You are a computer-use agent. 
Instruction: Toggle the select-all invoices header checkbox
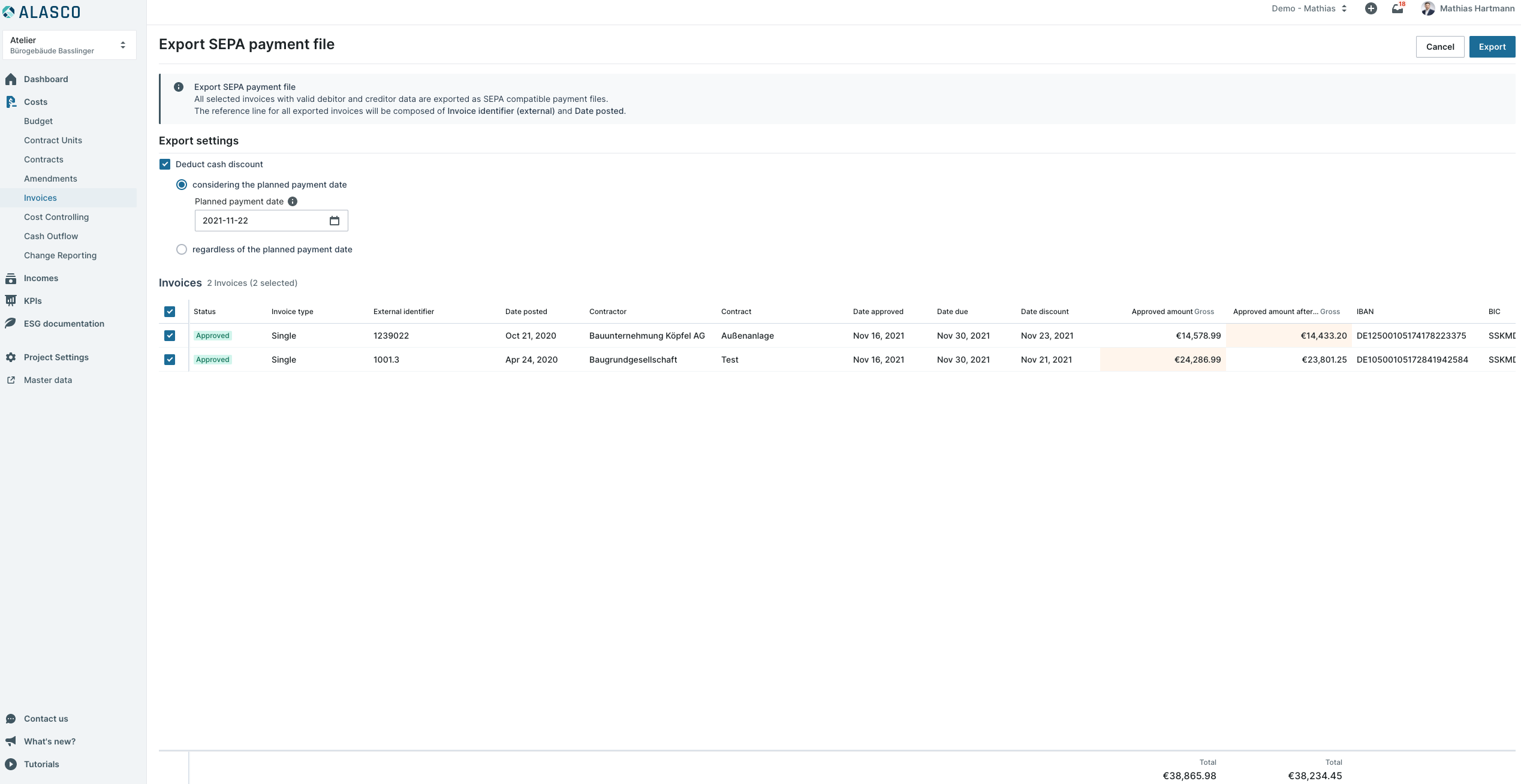pyautogui.click(x=170, y=312)
